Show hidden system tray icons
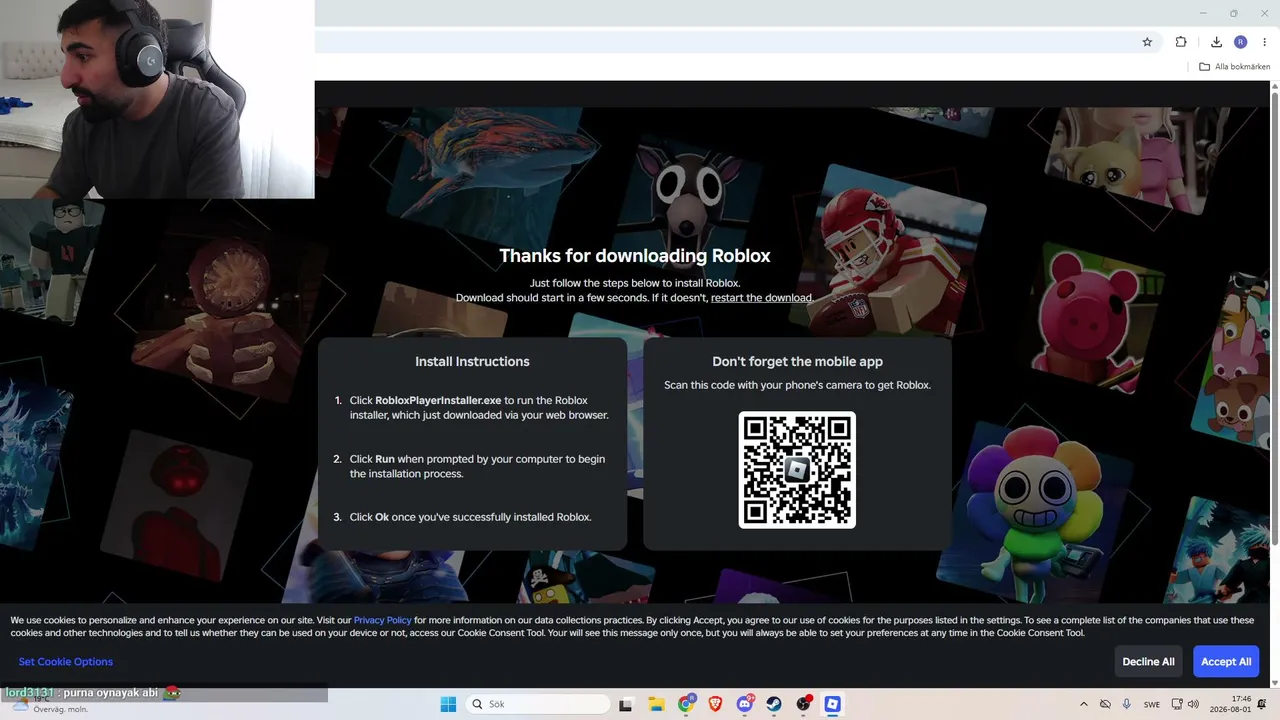This screenshot has height=720, width=1280. 1083,704
